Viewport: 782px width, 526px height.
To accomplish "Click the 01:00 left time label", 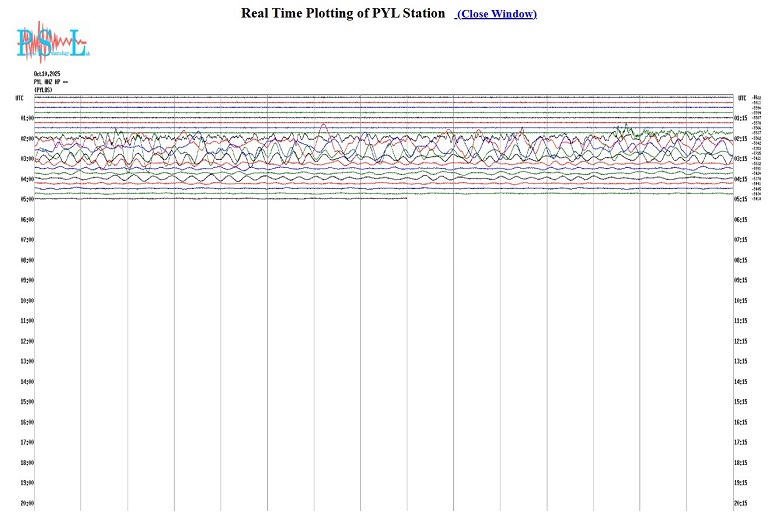I will click(x=27, y=118).
